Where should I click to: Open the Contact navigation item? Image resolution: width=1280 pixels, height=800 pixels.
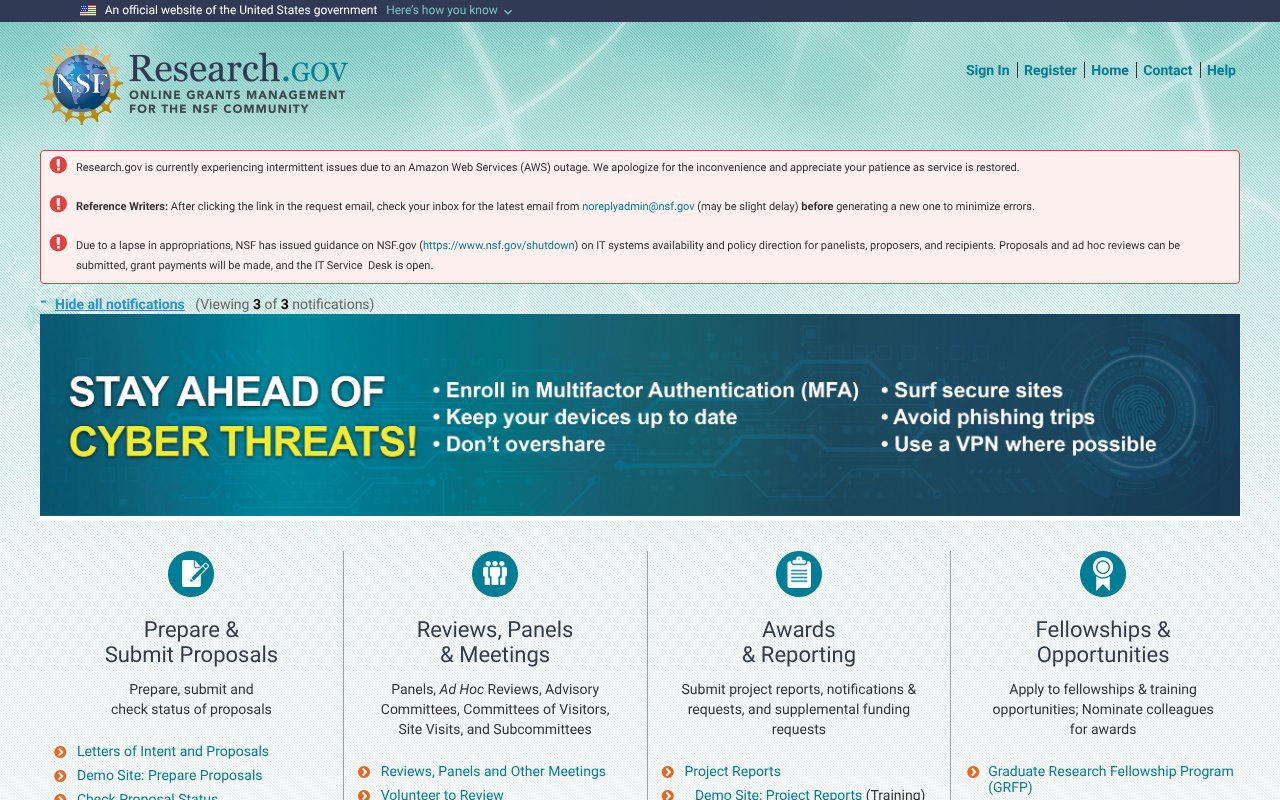[1167, 70]
